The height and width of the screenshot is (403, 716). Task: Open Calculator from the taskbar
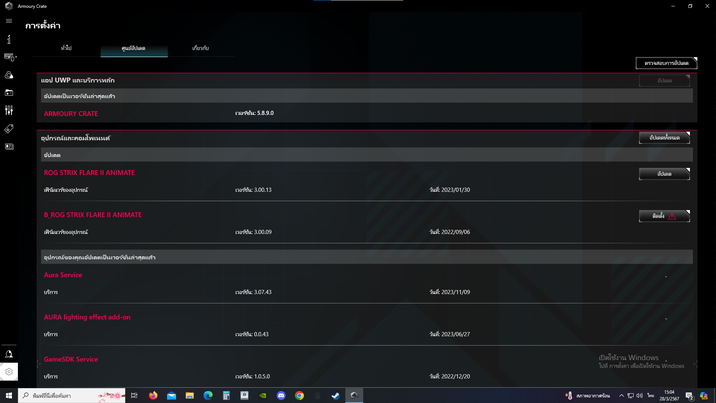(226, 396)
